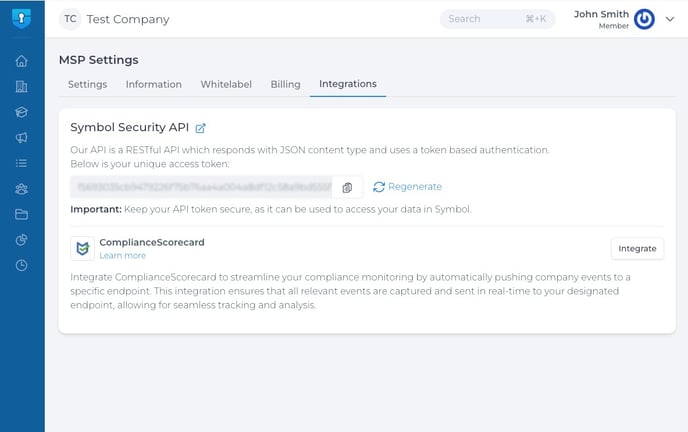The height and width of the screenshot is (432, 688).
Task: Copy the API token with the copy icon
Action: click(x=347, y=187)
